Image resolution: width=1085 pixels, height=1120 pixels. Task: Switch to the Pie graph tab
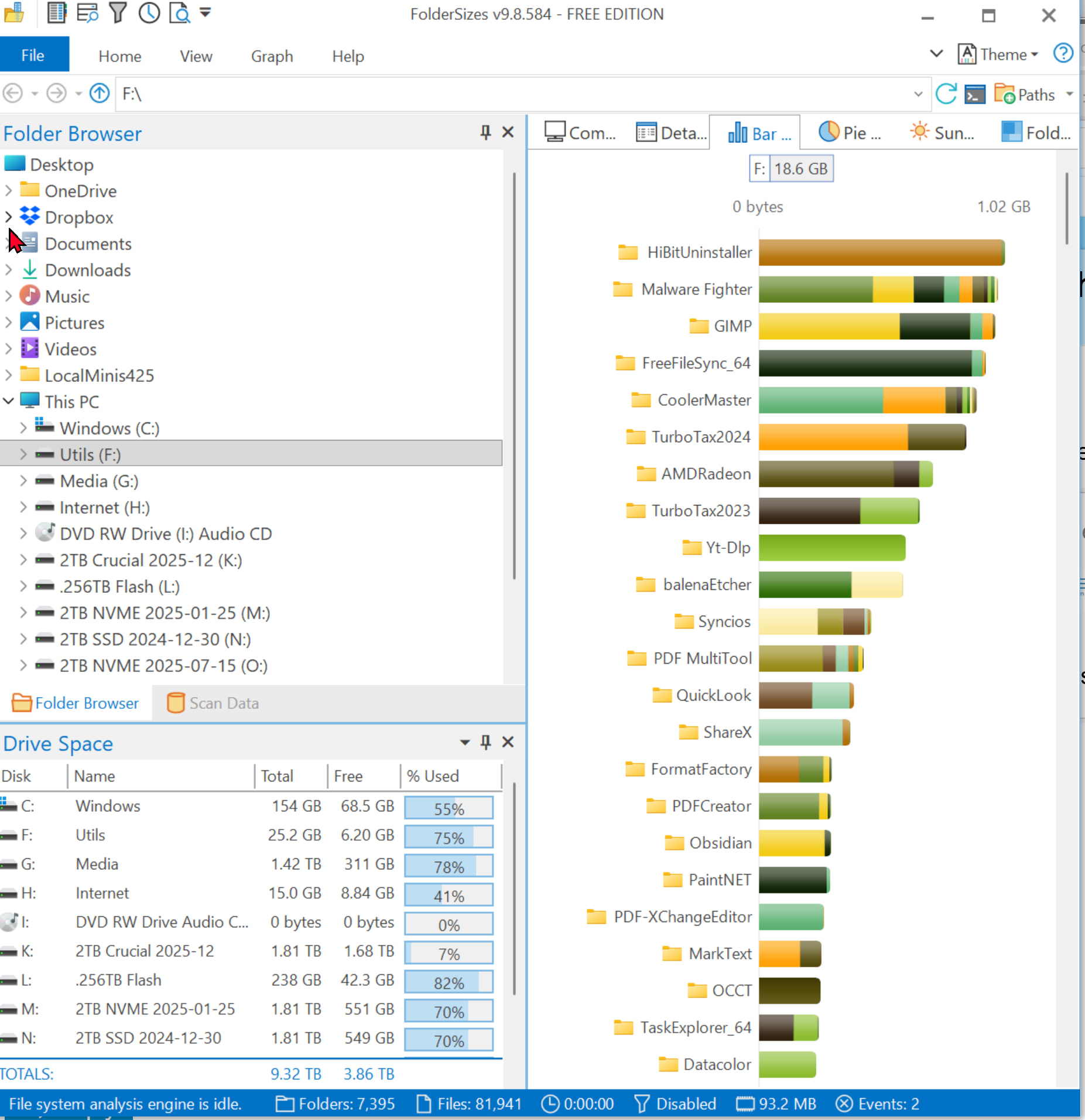click(850, 133)
